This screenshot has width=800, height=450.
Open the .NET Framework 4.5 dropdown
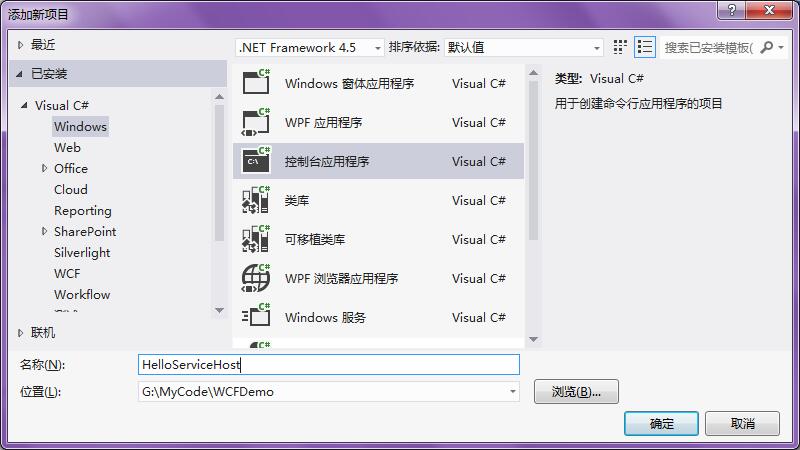tap(310, 47)
